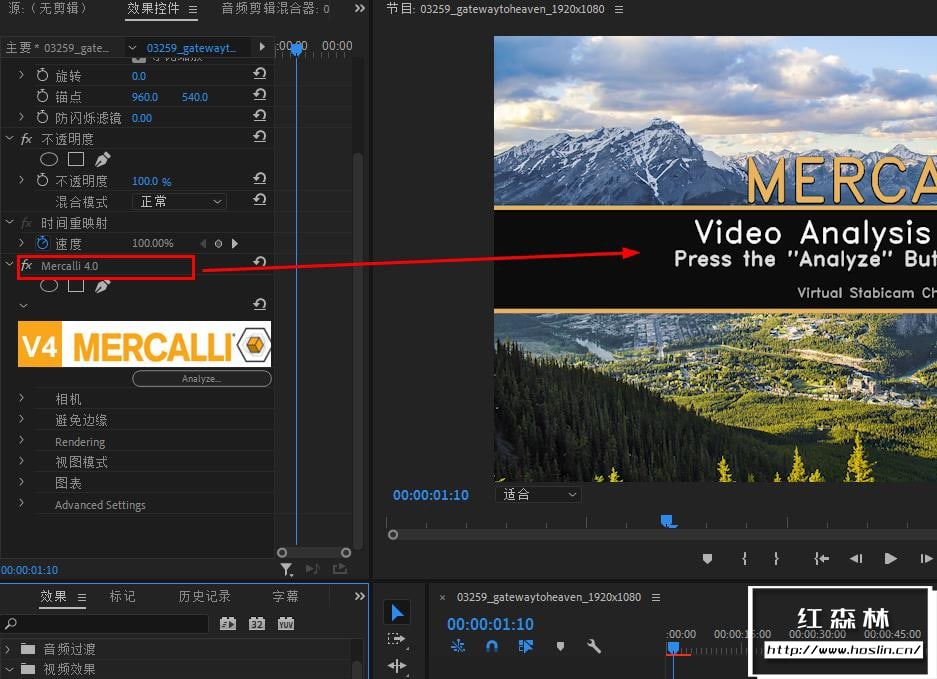Go to in point in program monitor
Screen dimensions: 937x679
tap(822, 559)
